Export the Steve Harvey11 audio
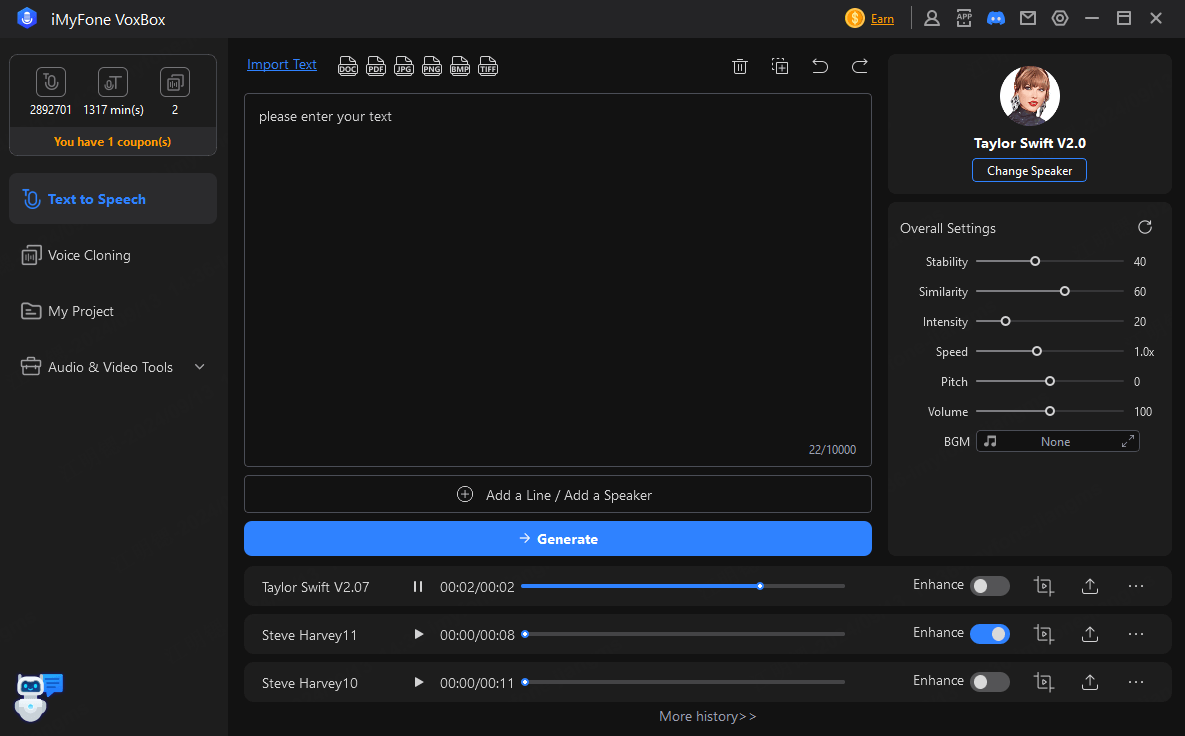 tap(1090, 634)
